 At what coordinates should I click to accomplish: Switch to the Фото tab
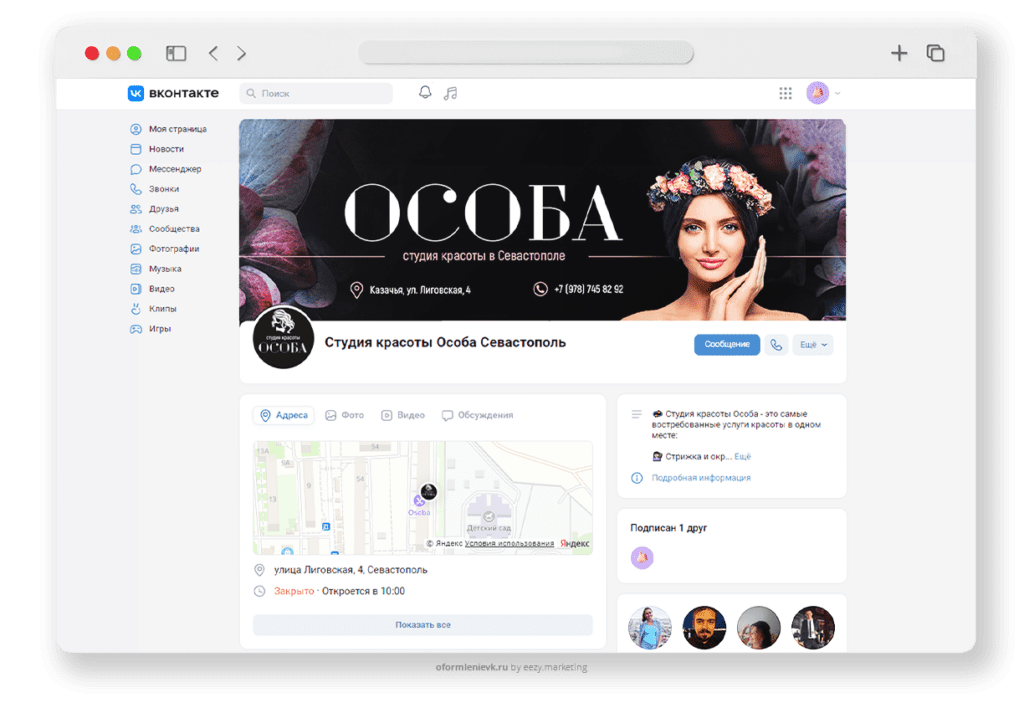tap(345, 415)
